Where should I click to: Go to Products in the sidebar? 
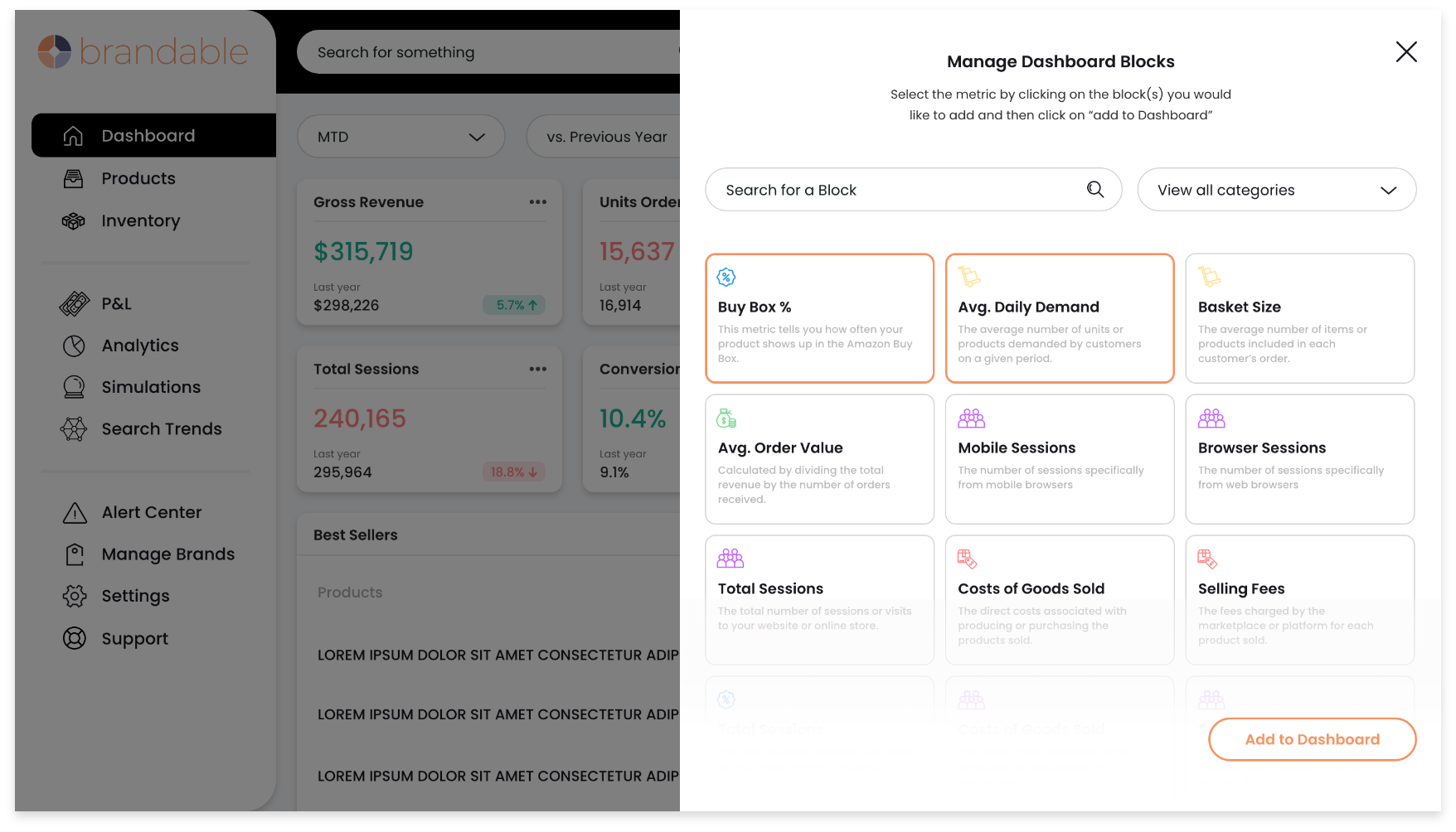[x=138, y=178]
